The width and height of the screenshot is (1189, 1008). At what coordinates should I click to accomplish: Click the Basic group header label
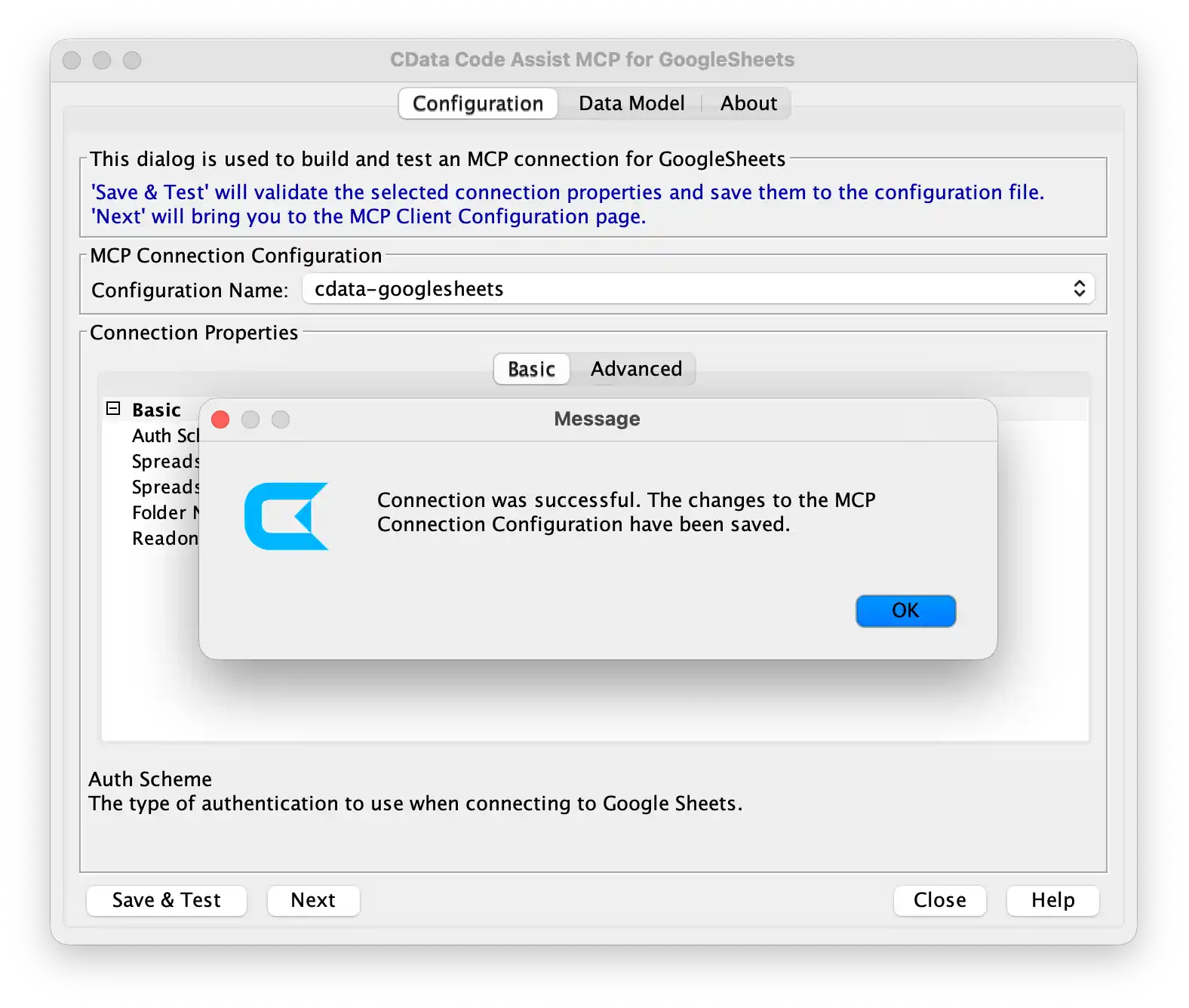coord(156,410)
